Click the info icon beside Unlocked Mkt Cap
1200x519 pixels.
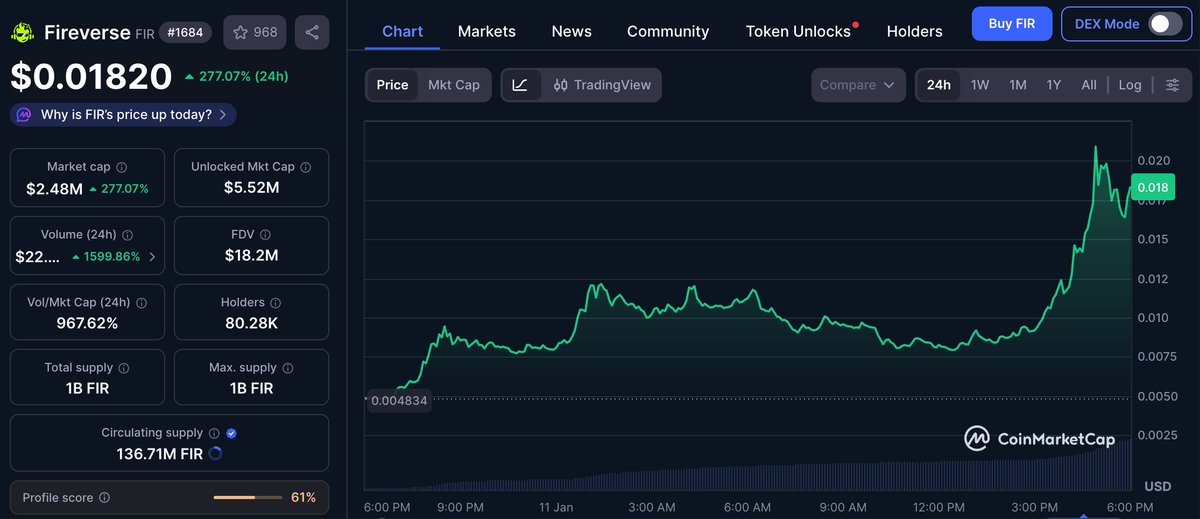[305, 167]
